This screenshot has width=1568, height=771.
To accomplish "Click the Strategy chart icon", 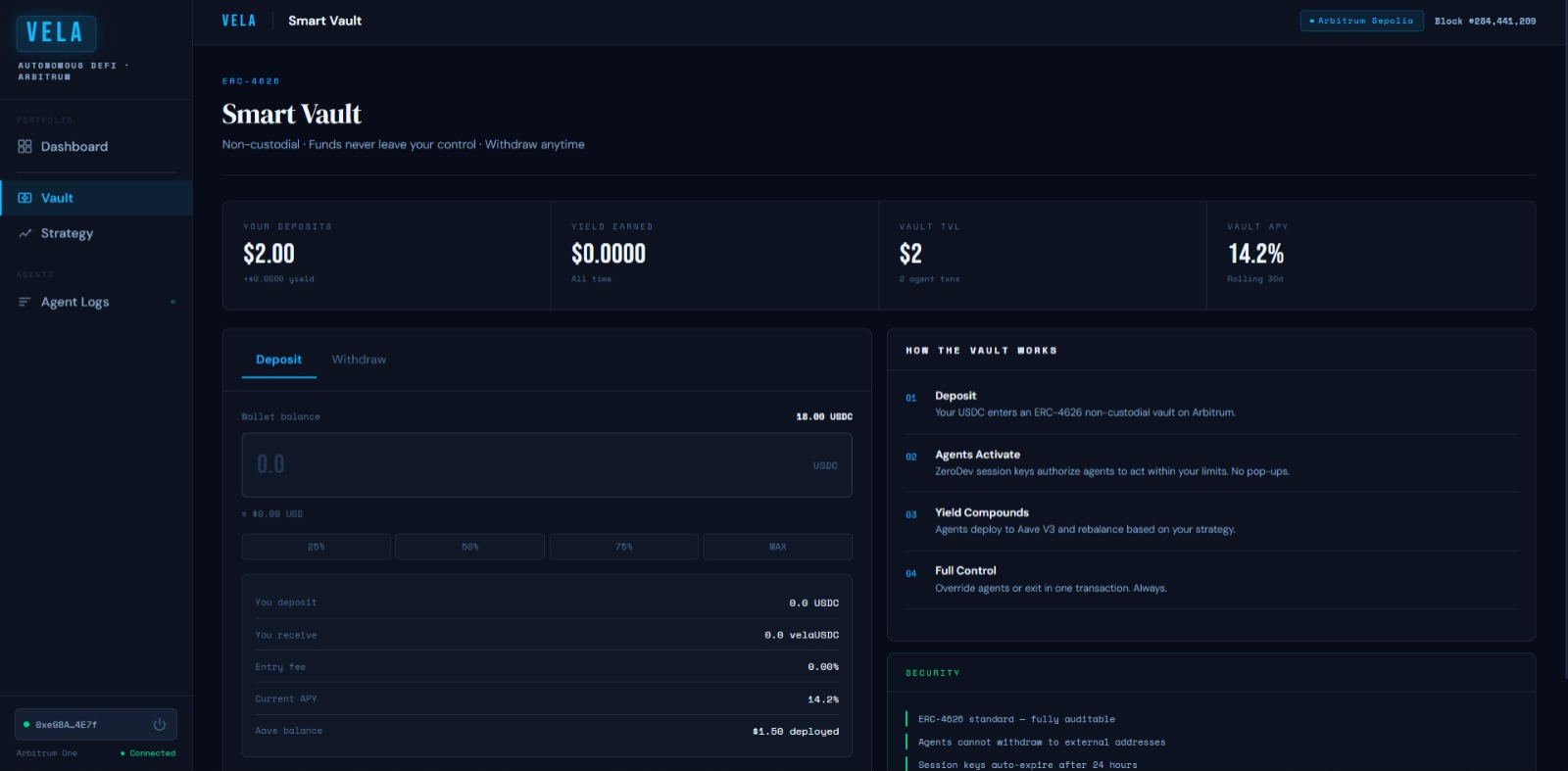I will (x=24, y=233).
